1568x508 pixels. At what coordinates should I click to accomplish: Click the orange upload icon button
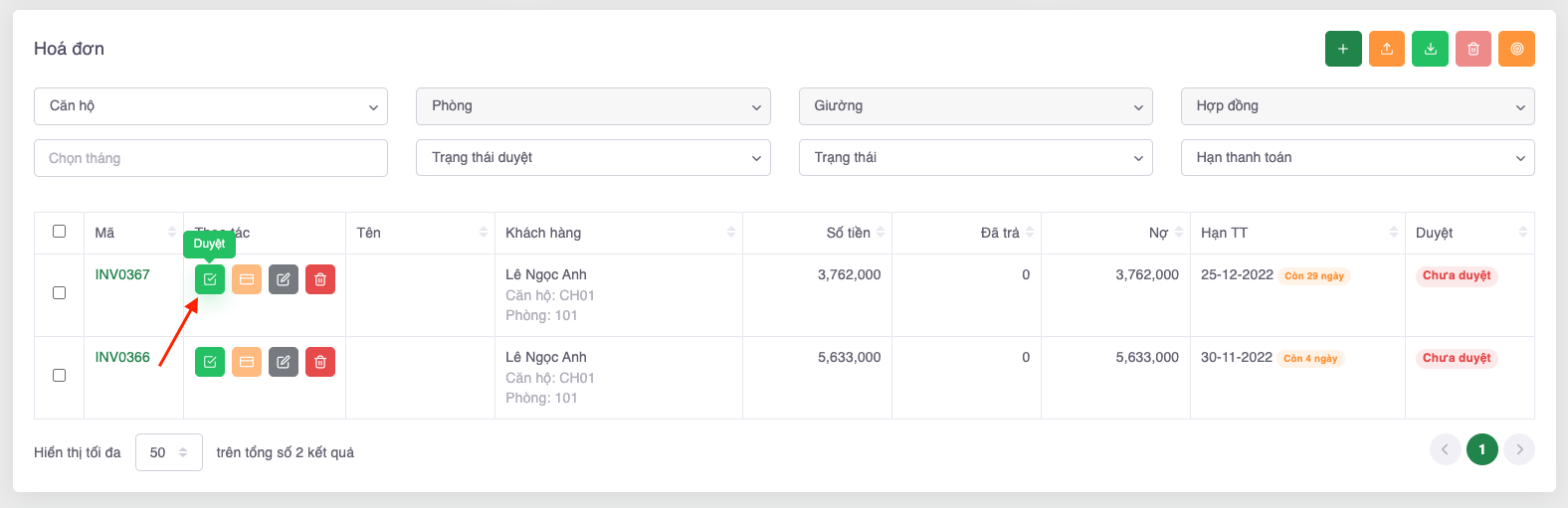[1386, 49]
